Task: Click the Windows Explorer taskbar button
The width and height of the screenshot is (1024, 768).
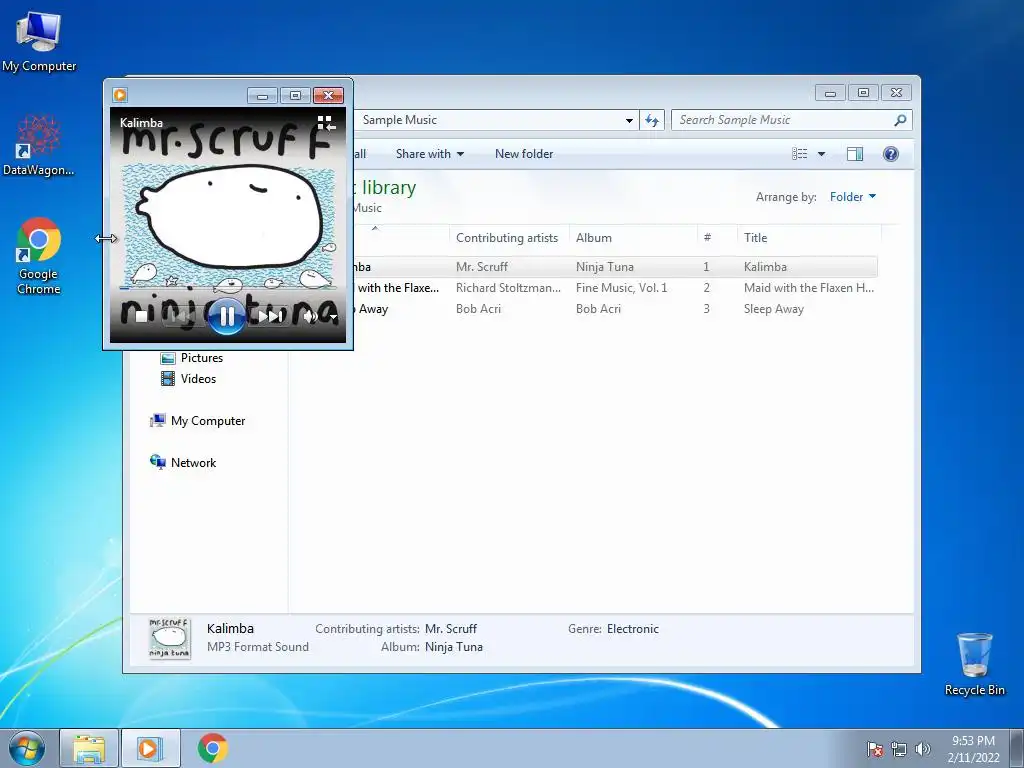Action: pyautogui.click(x=89, y=748)
